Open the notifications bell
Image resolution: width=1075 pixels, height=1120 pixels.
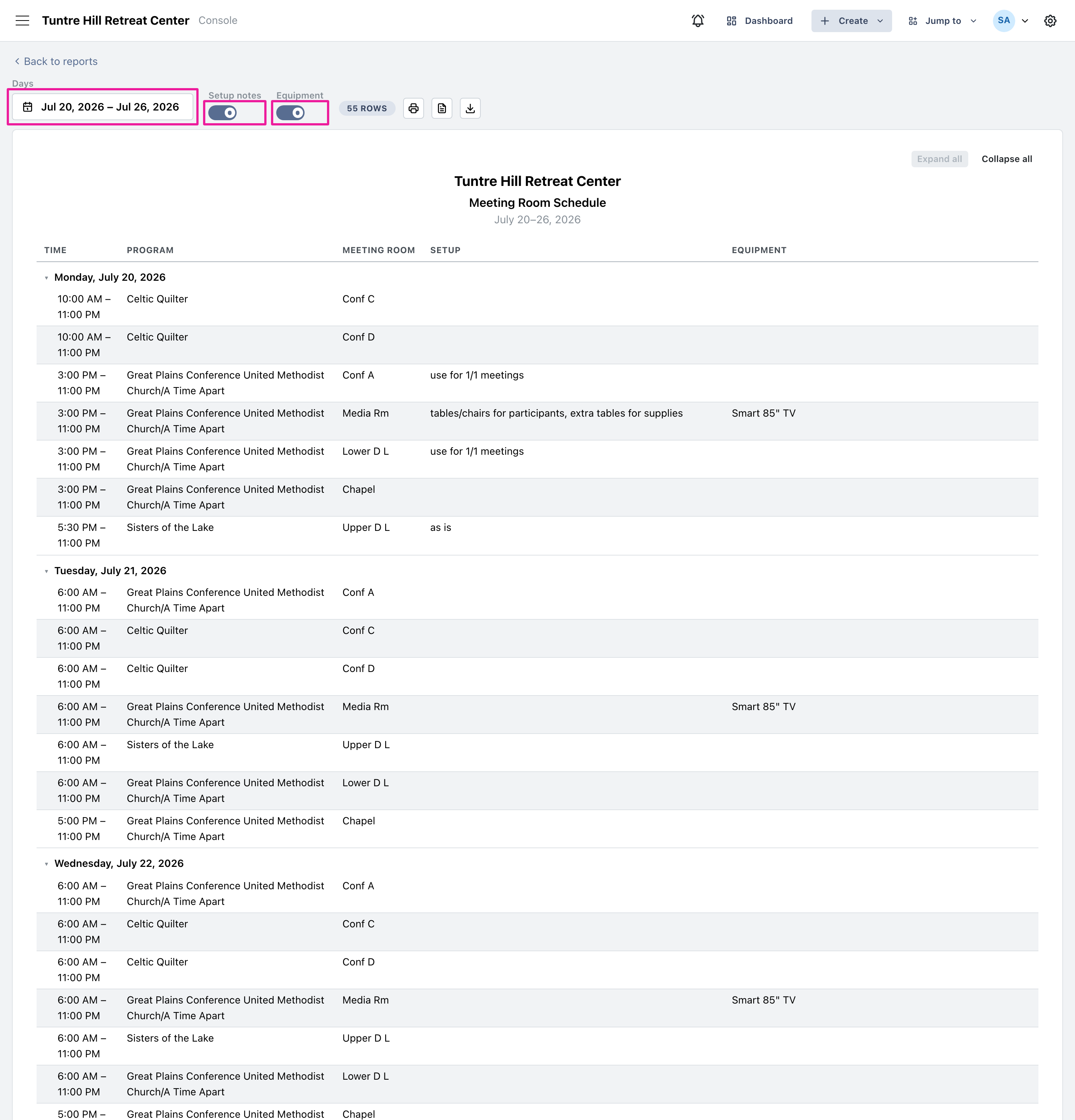point(697,21)
